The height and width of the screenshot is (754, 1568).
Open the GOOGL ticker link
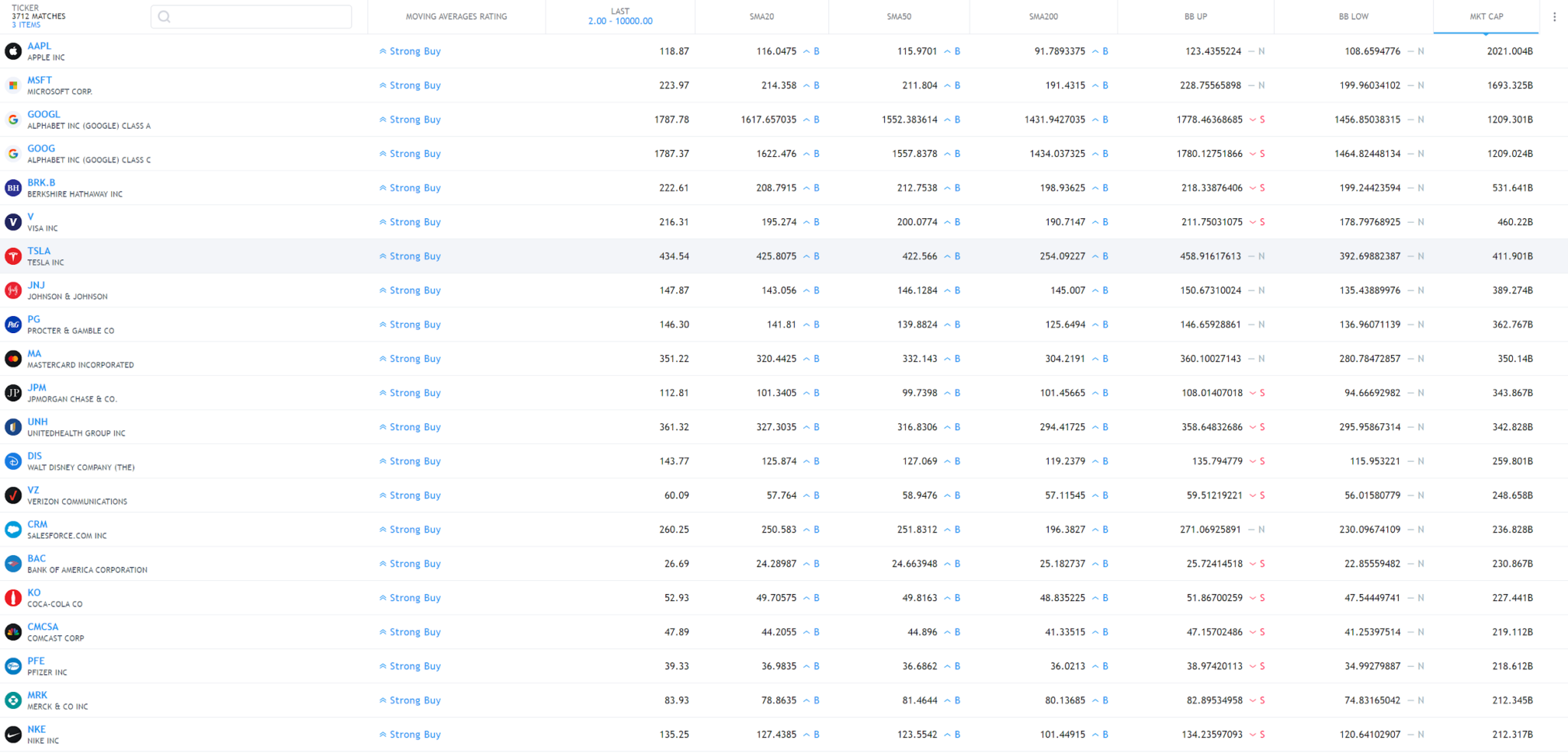(44, 114)
